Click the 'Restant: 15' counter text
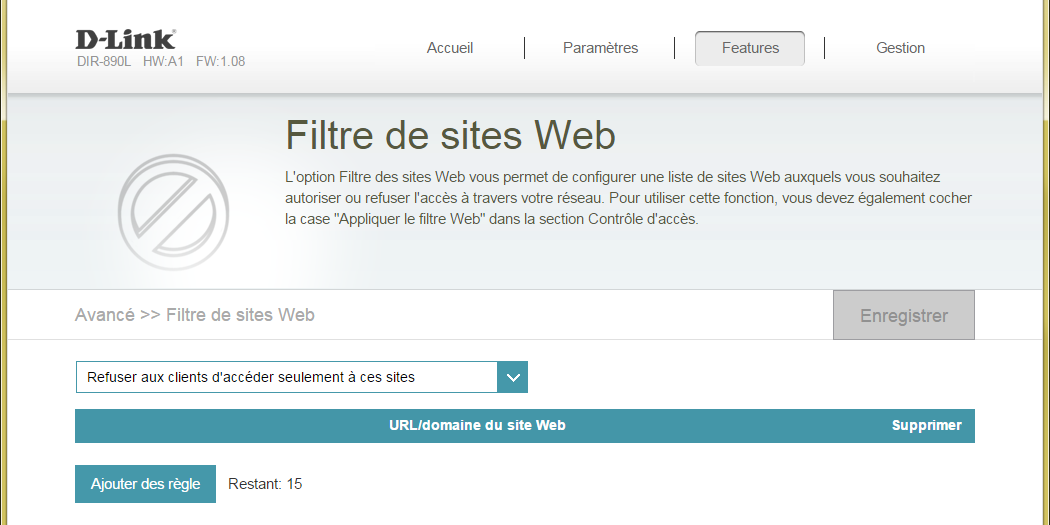 coord(265,484)
